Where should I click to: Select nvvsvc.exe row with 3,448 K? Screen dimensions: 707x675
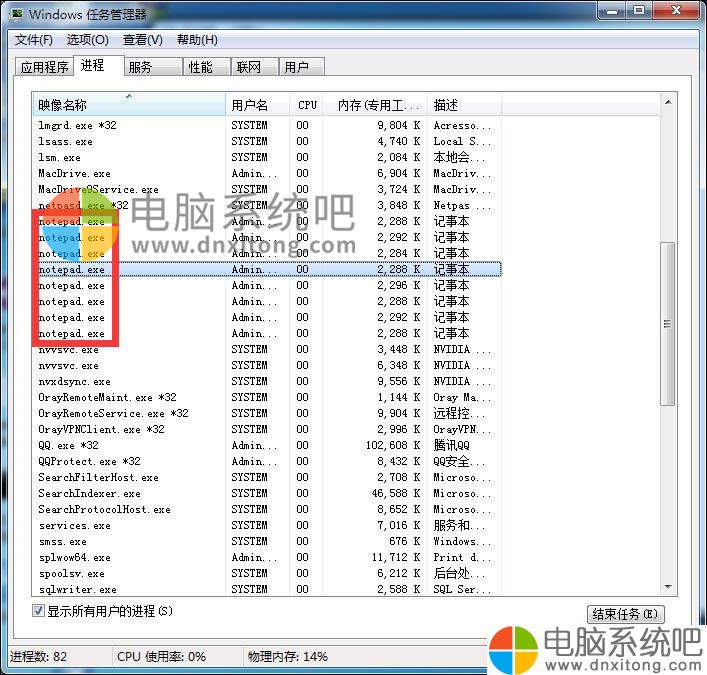(x=266, y=349)
